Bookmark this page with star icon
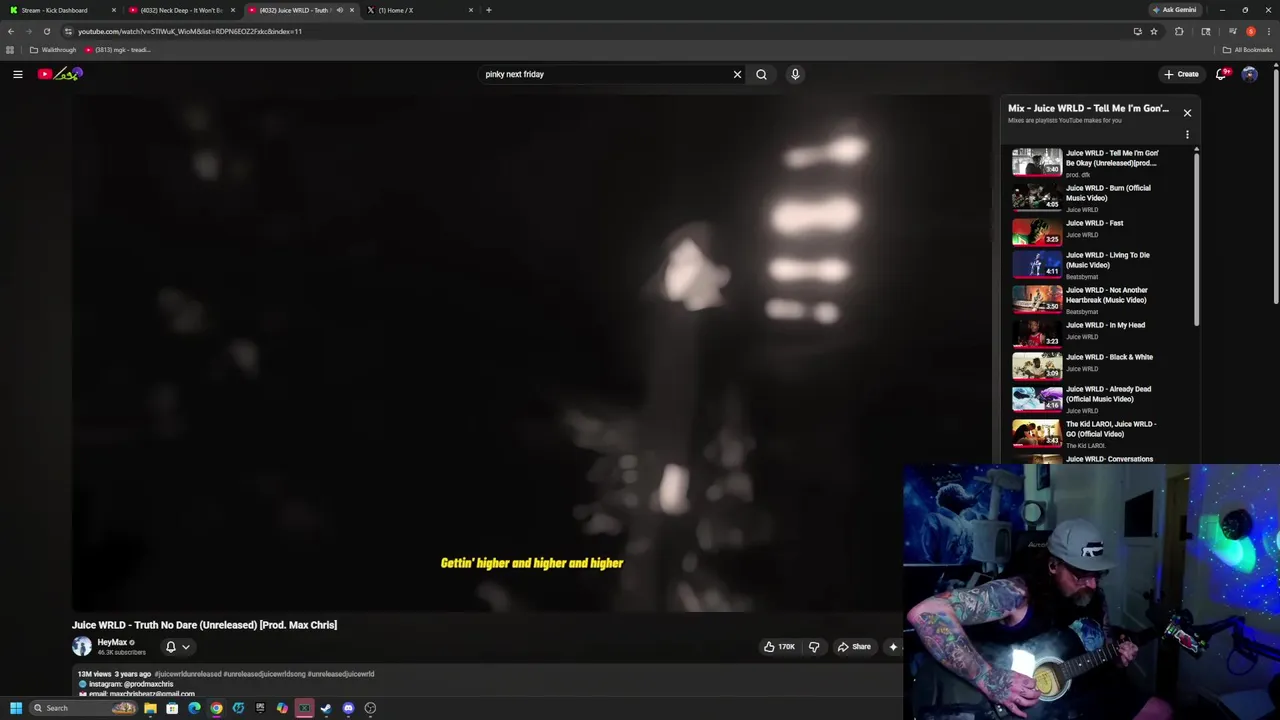The image size is (1280, 720). [1154, 31]
